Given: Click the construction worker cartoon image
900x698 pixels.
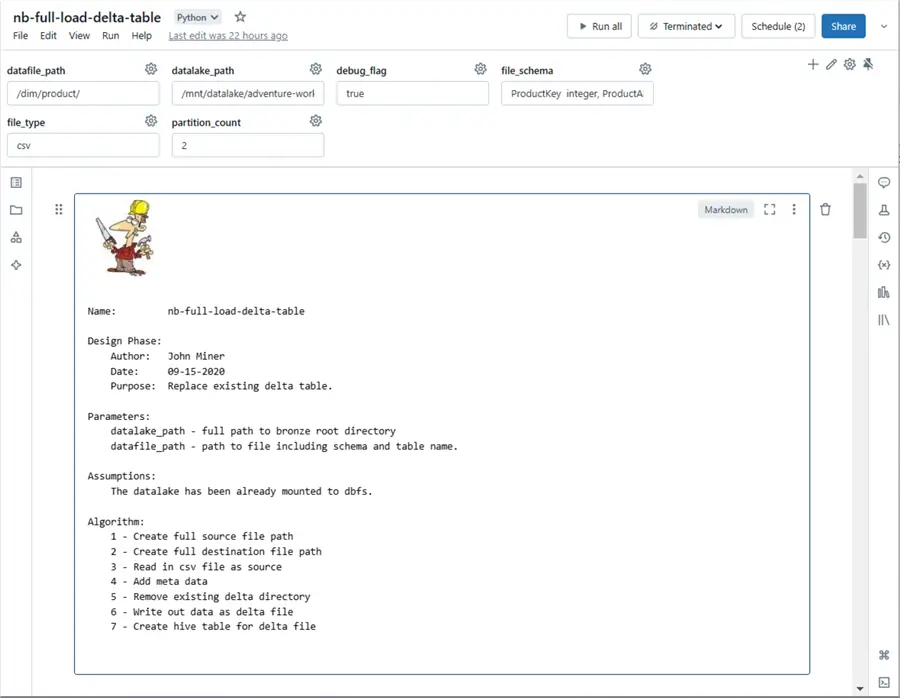Looking at the screenshot, I should click(125, 238).
